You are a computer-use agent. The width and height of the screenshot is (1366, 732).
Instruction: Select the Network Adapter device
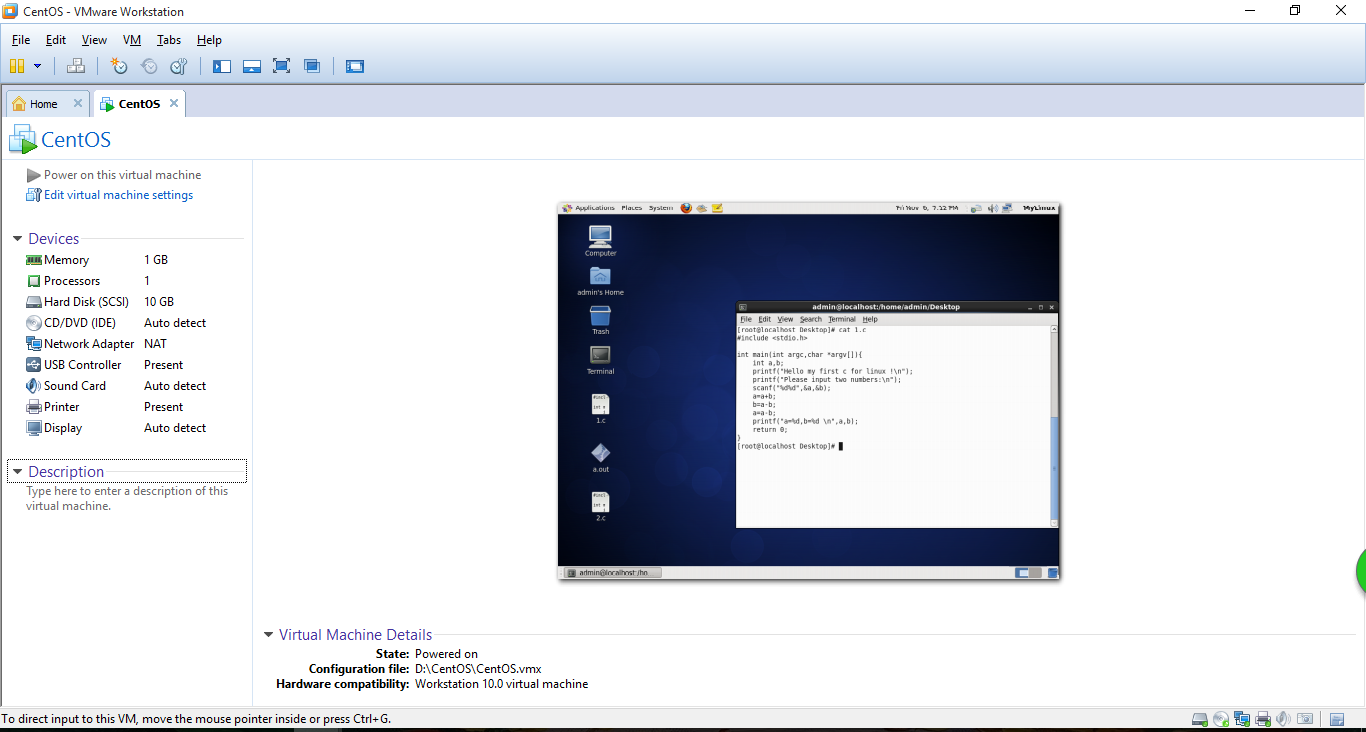(134, 344)
